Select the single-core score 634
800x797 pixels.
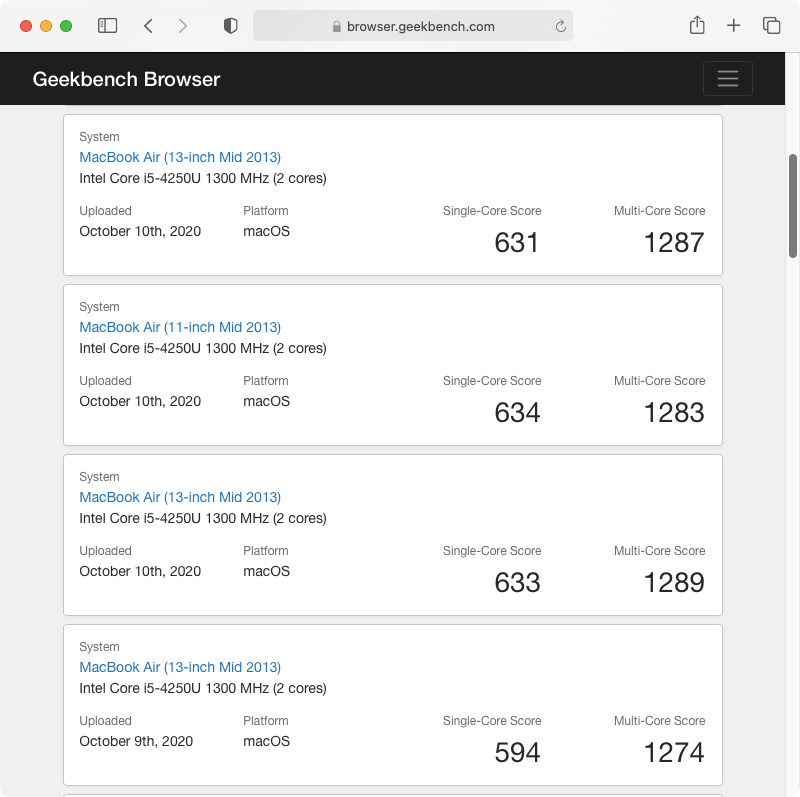(x=517, y=412)
